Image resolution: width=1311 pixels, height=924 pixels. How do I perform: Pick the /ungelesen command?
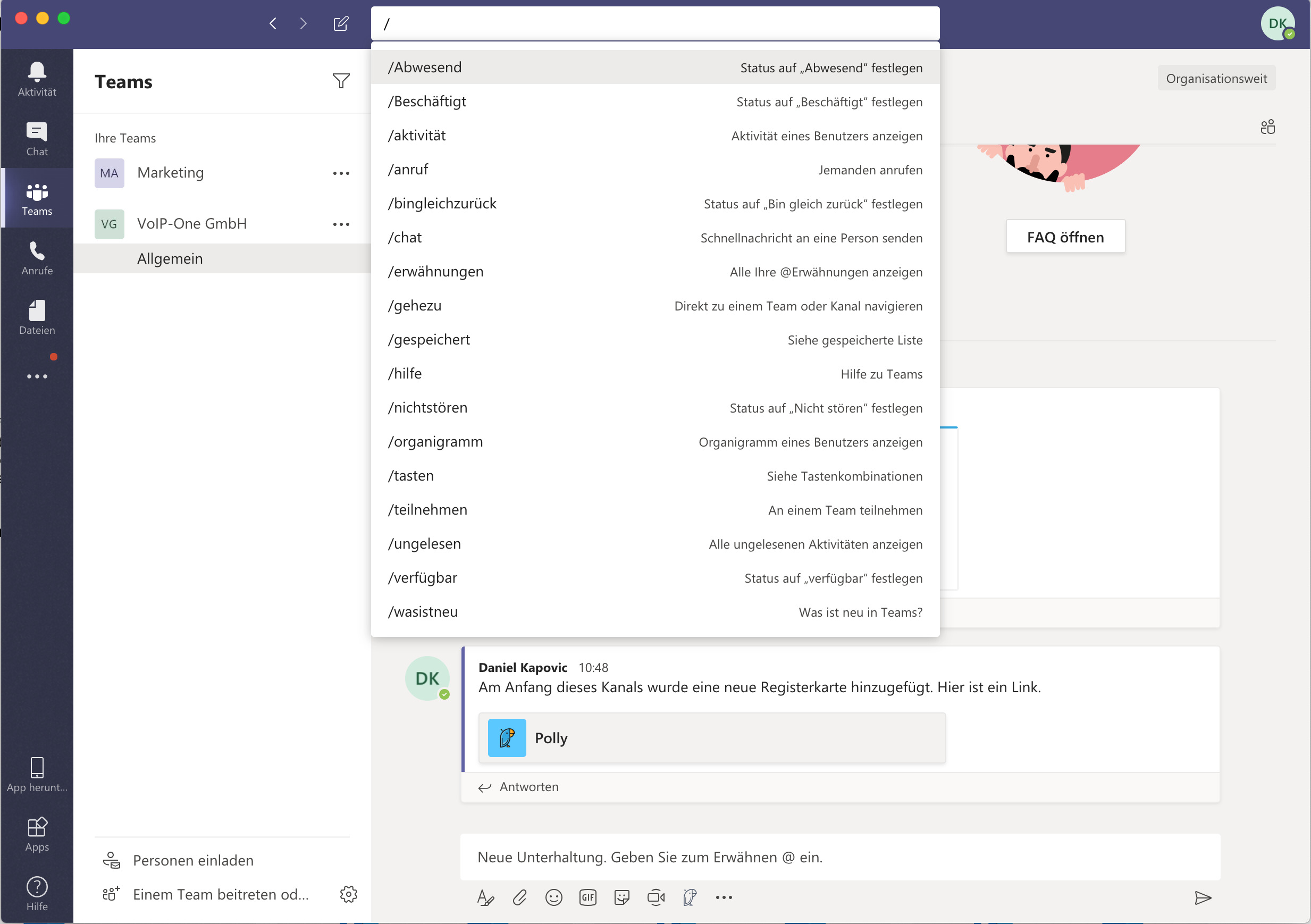[x=655, y=544]
